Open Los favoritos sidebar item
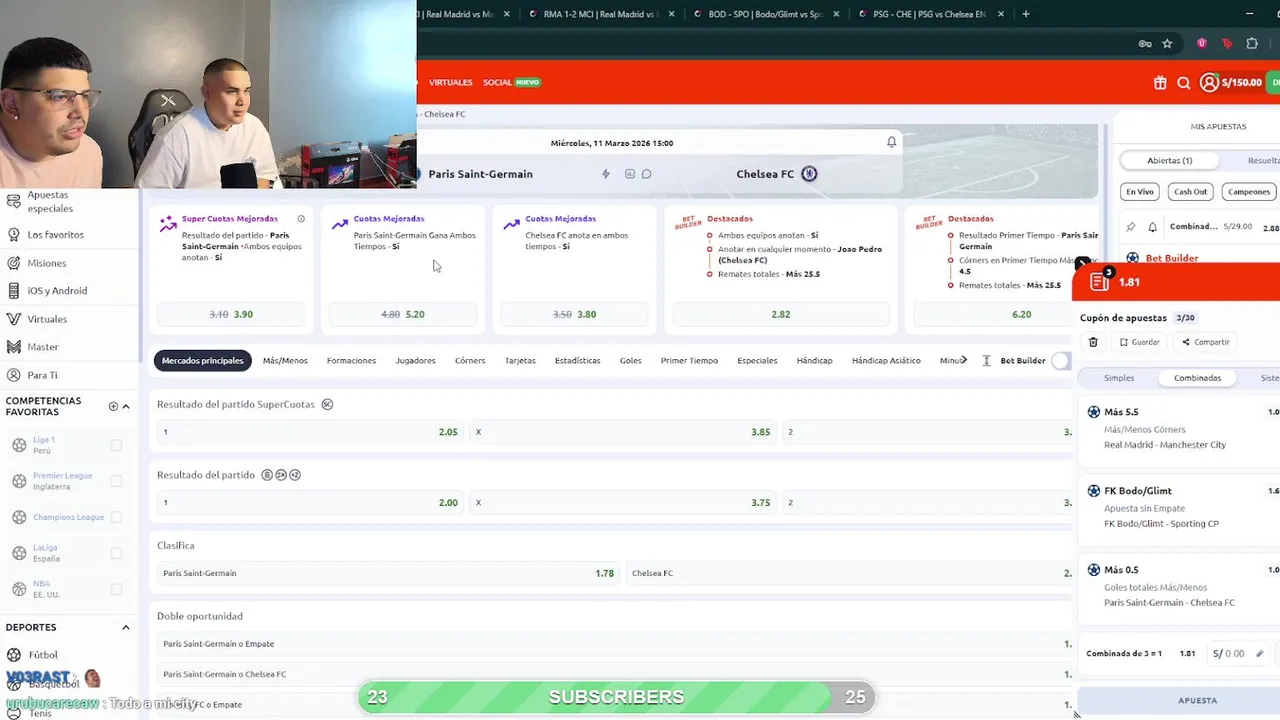Image resolution: width=1280 pixels, height=720 pixels. coord(55,235)
